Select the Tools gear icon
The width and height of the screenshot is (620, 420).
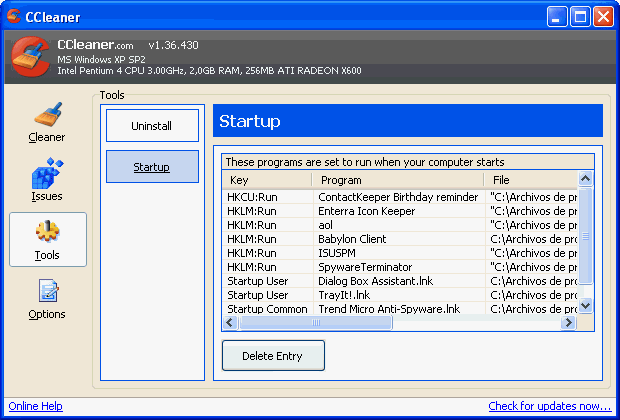(x=47, y=231)
